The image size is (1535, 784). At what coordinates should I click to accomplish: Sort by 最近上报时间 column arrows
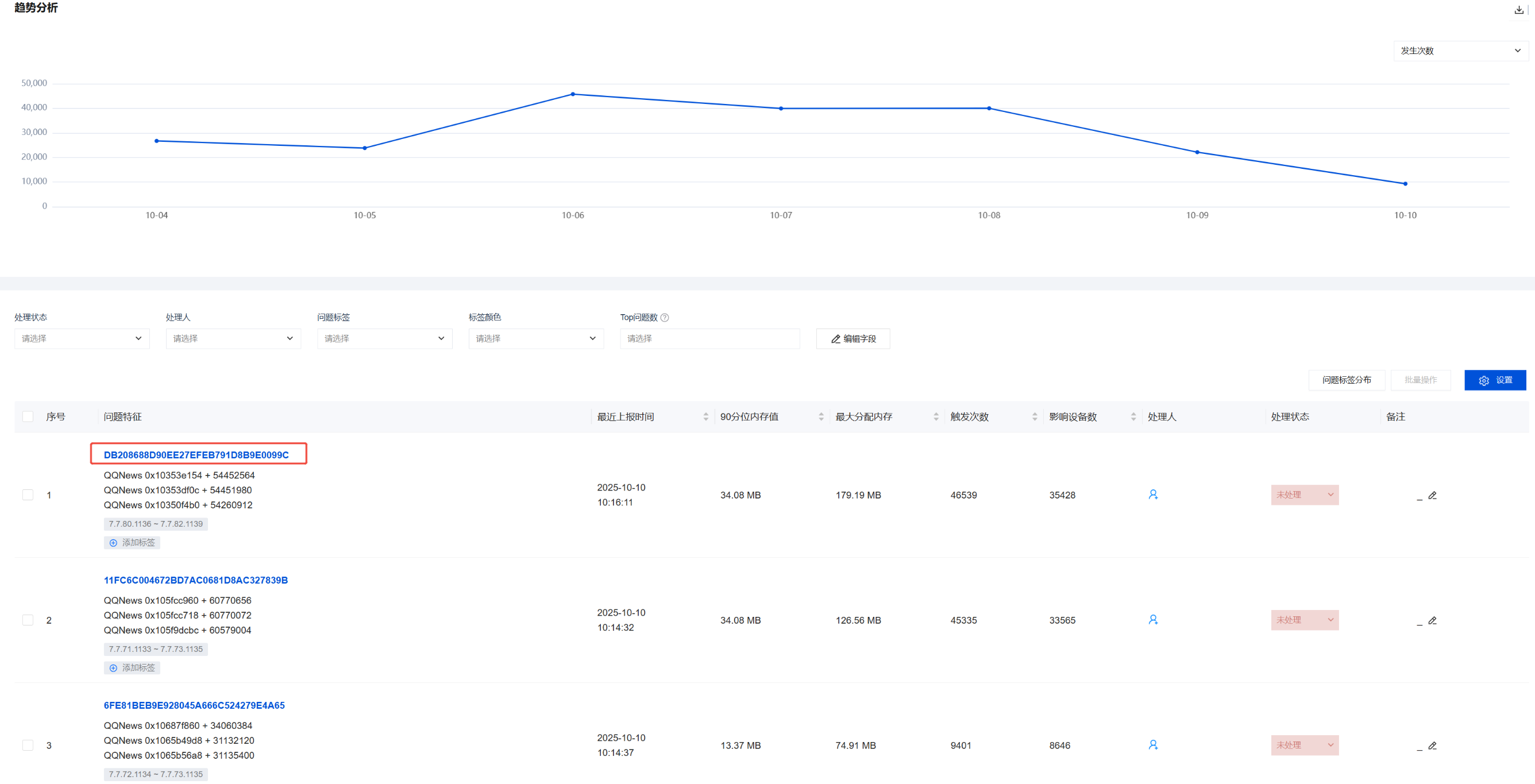(x=705, y=417)
